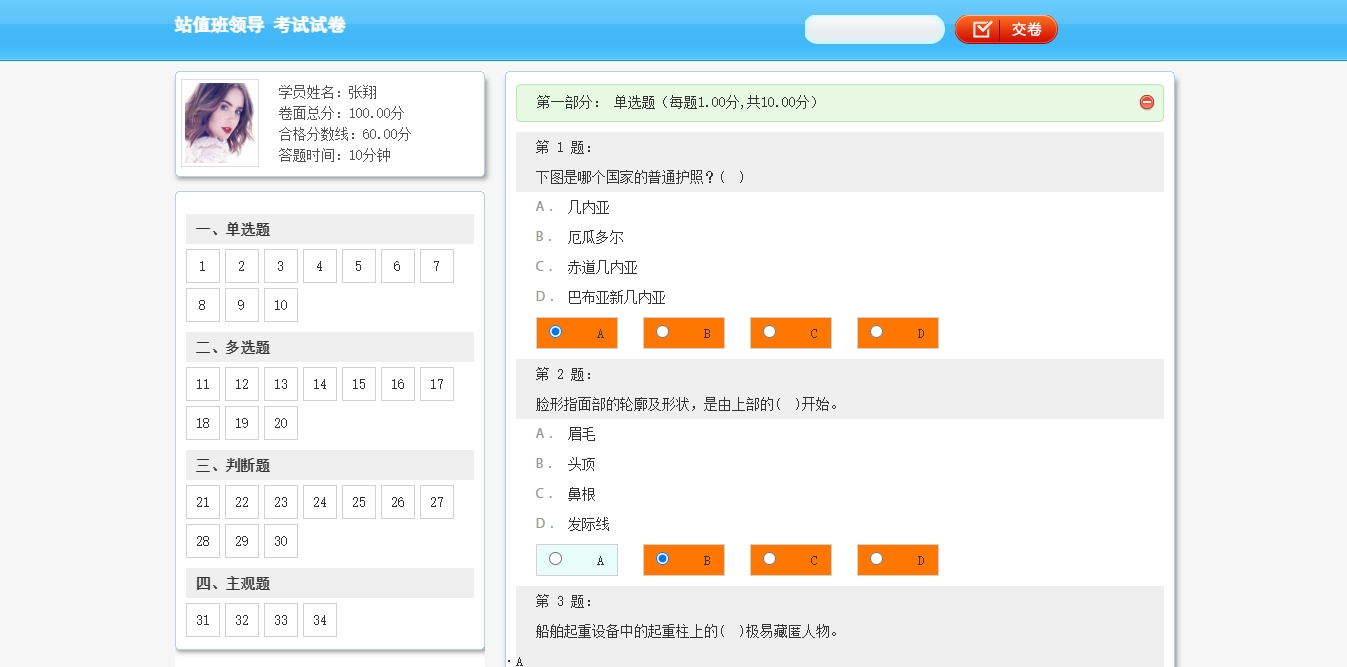Open subjective question 33

point(281,620)
